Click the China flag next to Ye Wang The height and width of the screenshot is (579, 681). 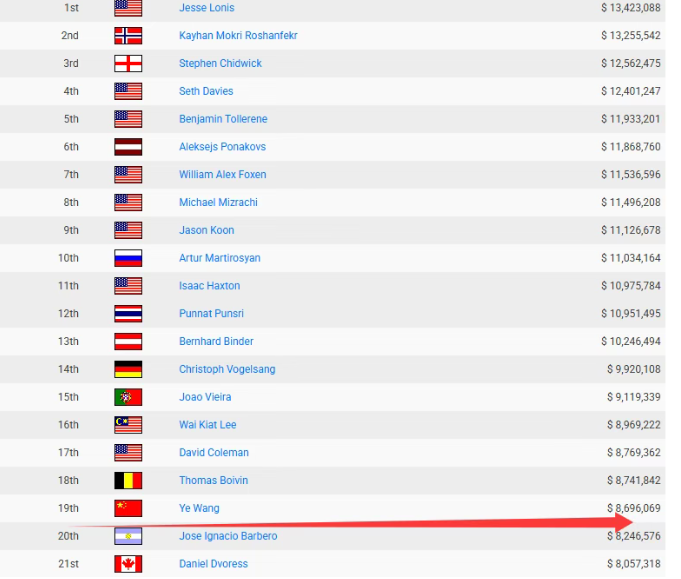pos(128,508)
